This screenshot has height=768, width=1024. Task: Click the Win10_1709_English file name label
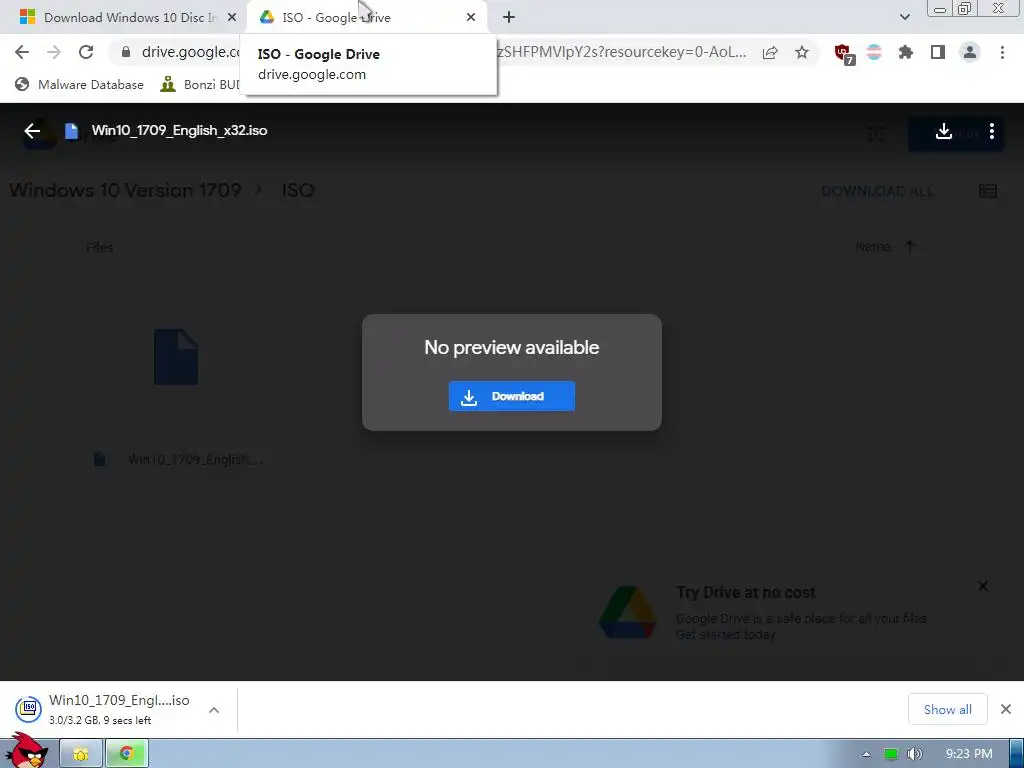[x=195, y=460]
